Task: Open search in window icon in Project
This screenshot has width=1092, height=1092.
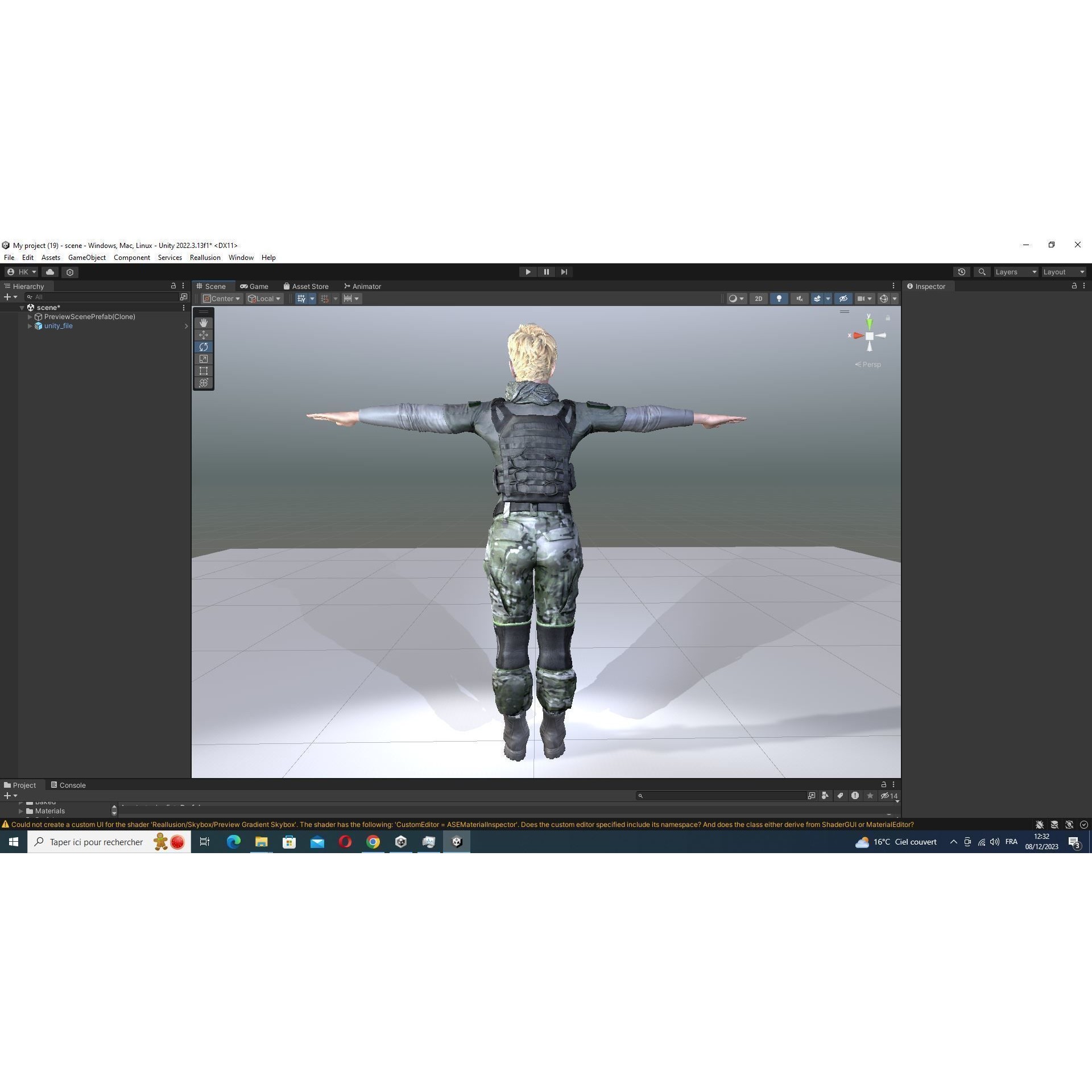Action: tap(812, 796)
